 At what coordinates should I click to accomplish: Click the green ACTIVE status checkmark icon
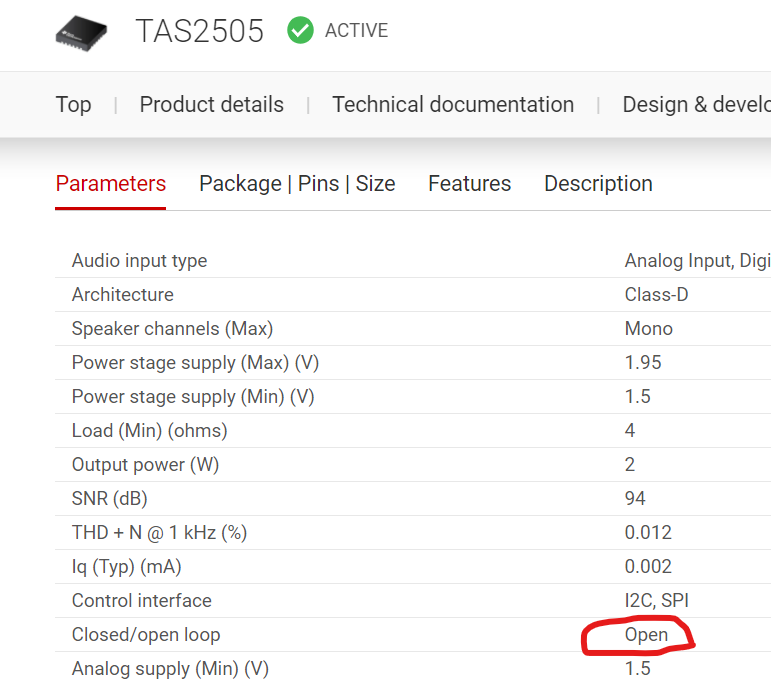[300, 30]
